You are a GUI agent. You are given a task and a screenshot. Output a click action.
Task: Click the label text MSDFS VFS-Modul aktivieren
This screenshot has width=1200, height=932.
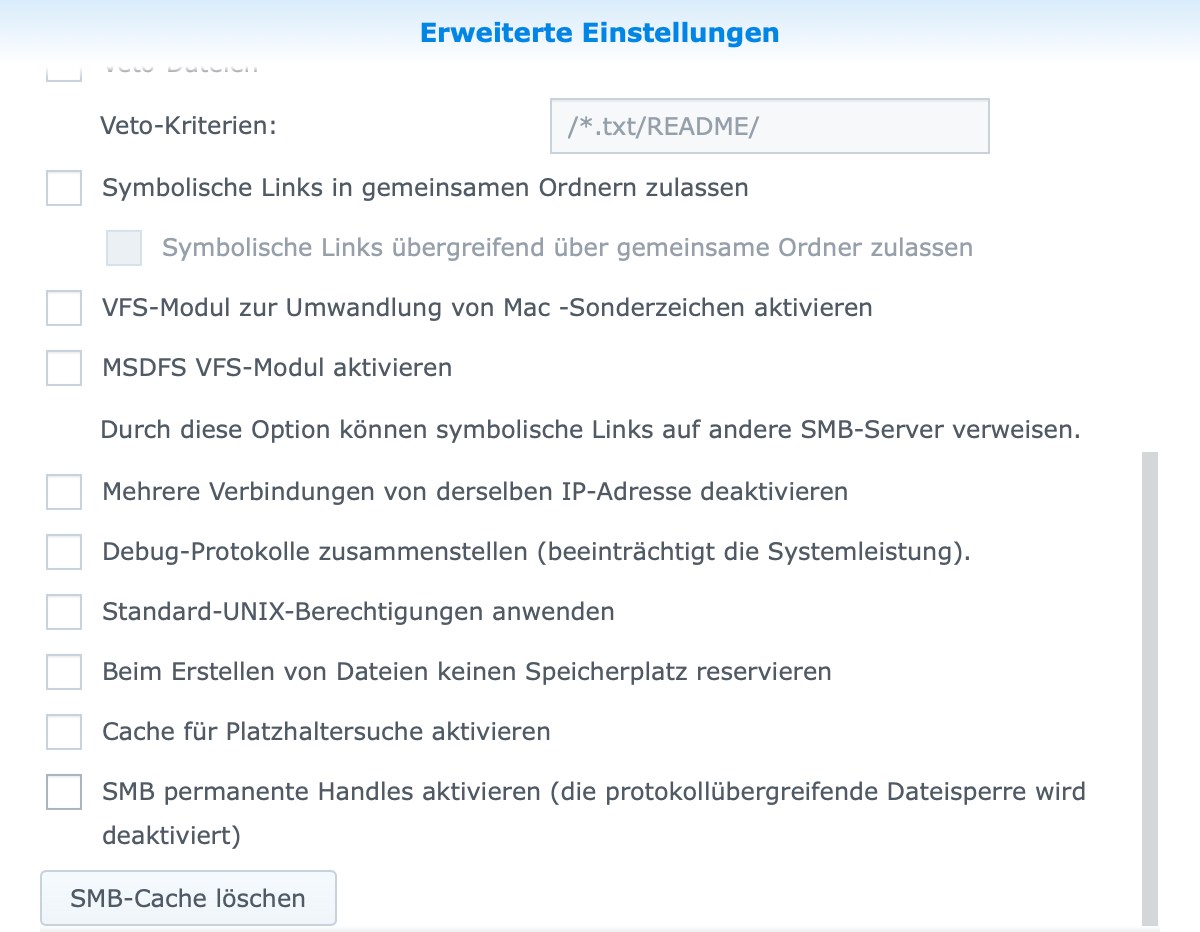(x=277, y=368)
